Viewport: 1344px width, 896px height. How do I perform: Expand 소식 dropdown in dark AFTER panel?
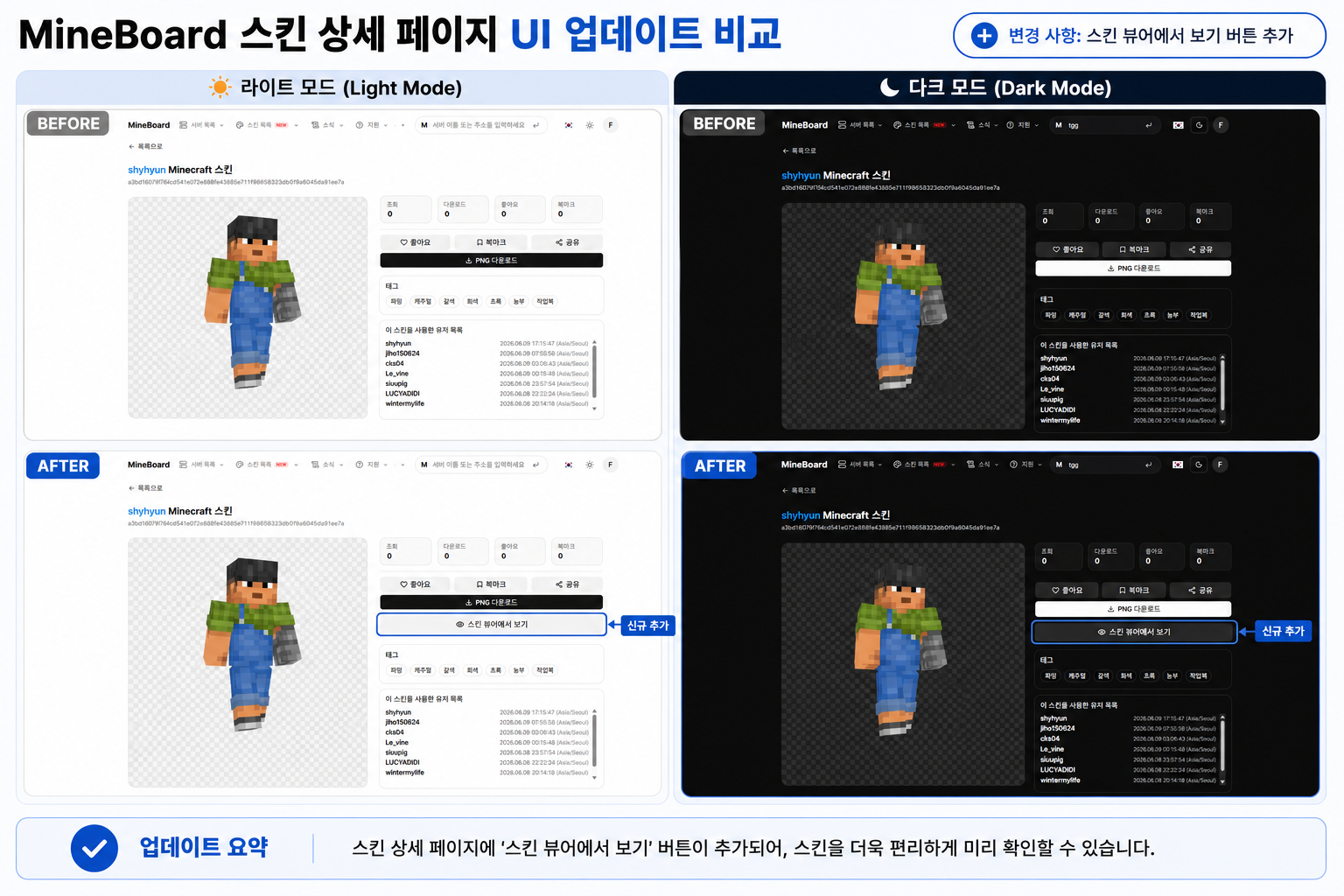tap(997, 465)
